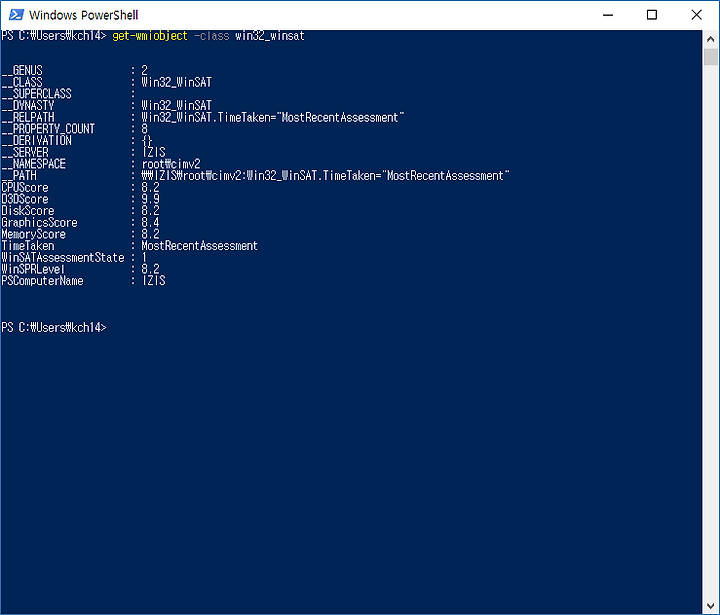Click the scrollbar down arrow
Screen dimensions: 720x615
(x=710, y=605)
